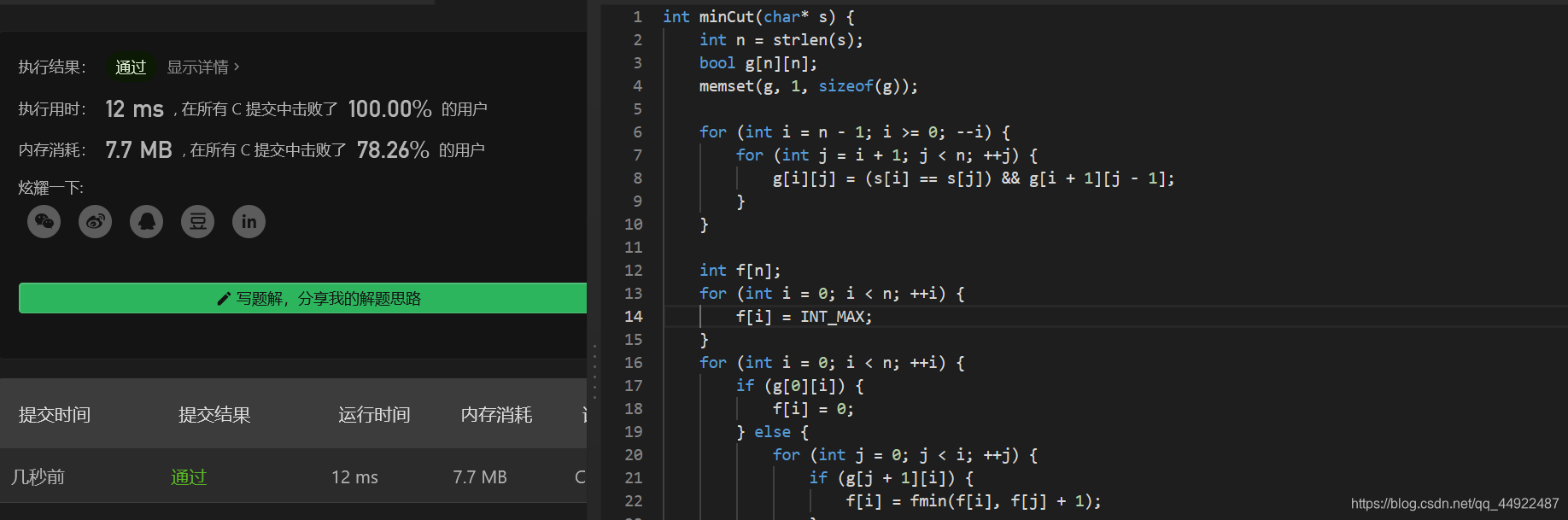Click line number 1 in editor gutter
Image resolution: width=1568 pixels, height=520 pixels.
tap(637, 17)
